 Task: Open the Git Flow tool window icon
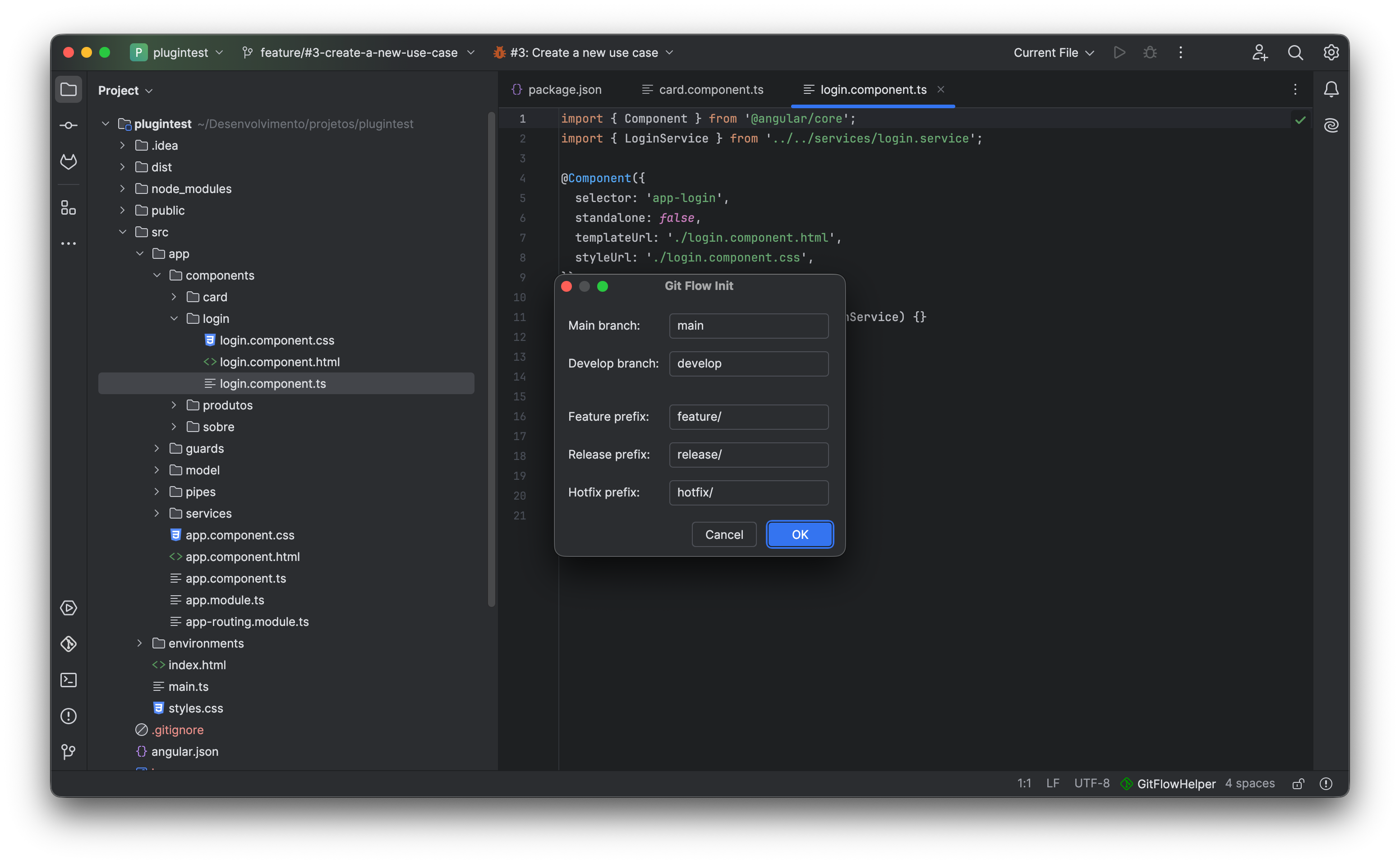coord(69,644)
